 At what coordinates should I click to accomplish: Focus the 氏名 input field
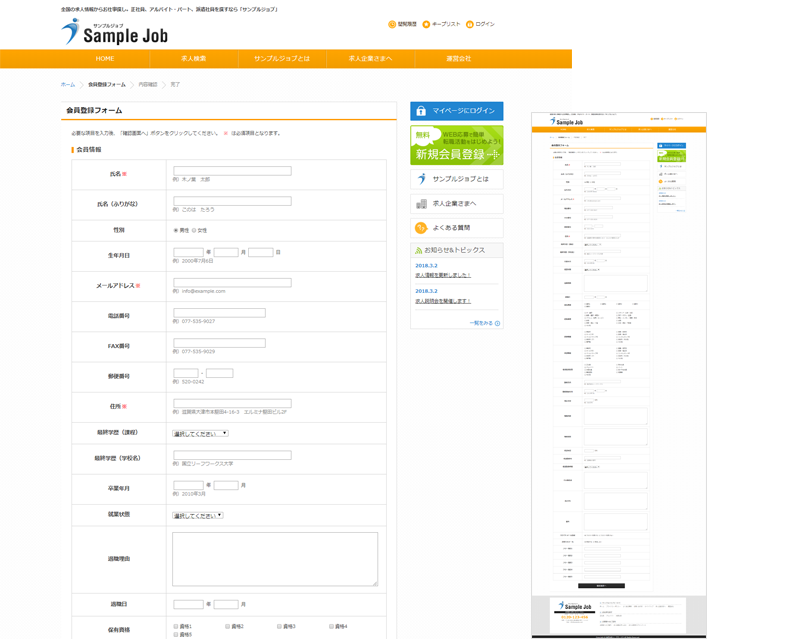pos(232,171)
